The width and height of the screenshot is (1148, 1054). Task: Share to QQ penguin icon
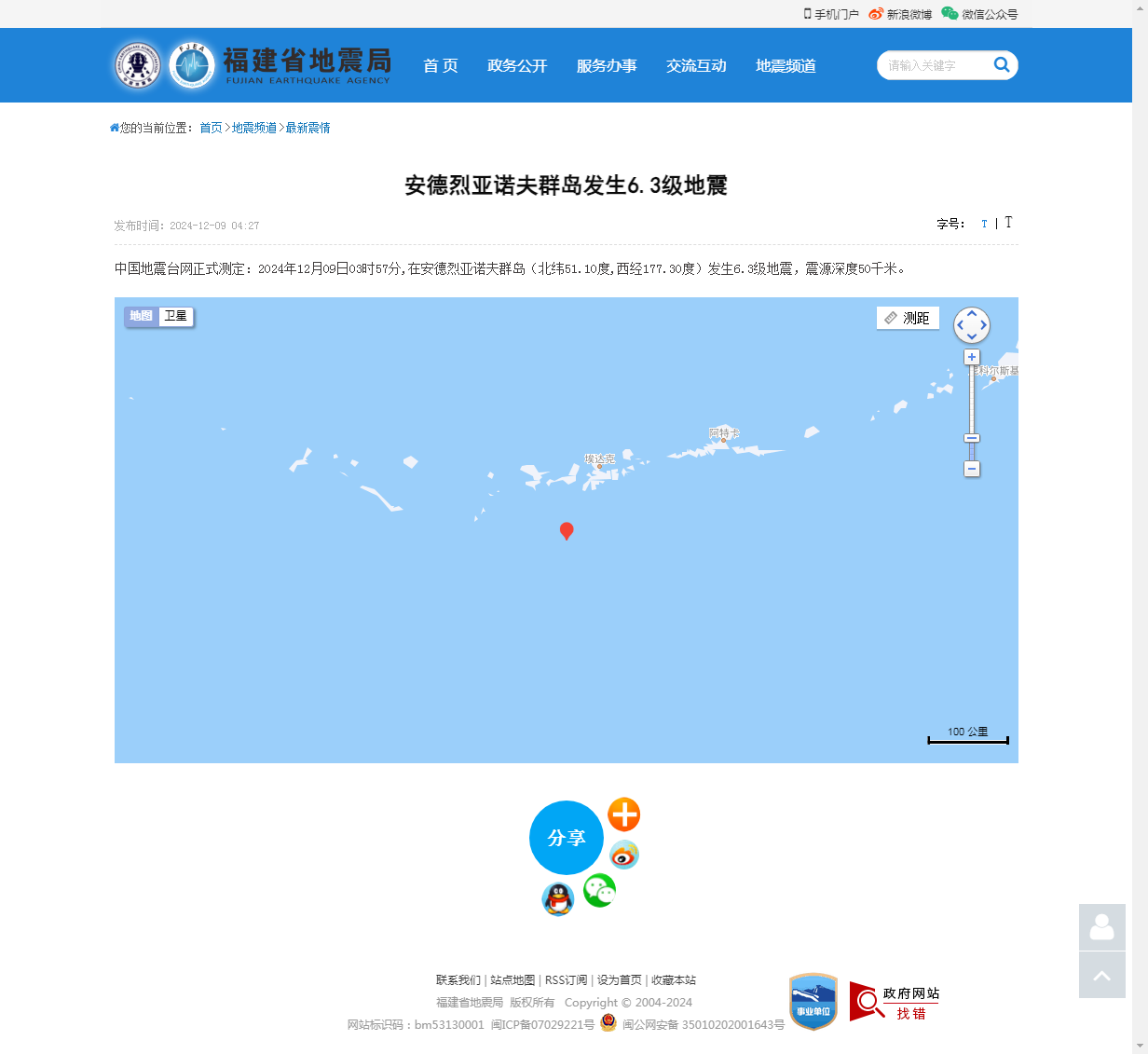[558, 899]
